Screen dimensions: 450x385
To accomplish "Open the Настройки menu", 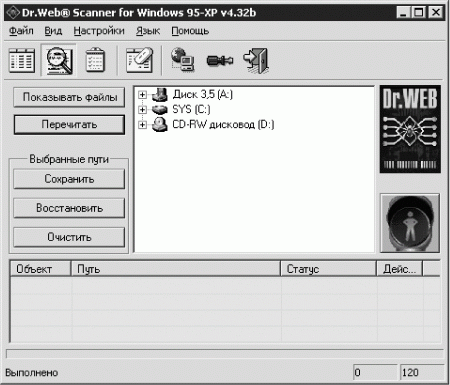I will point(99,31).
